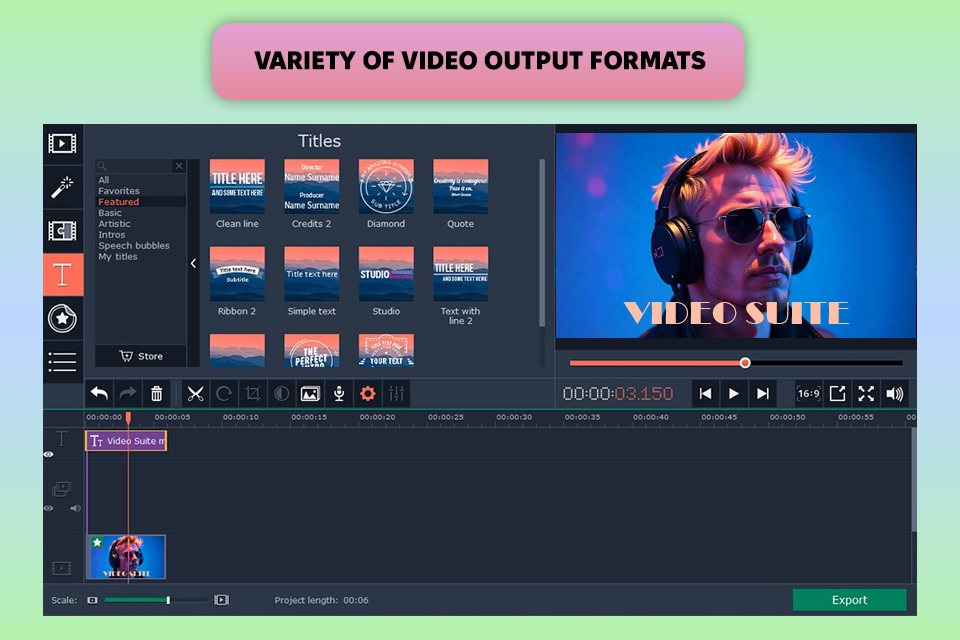Mute the overlay track speaker

[x=75, y=508]
